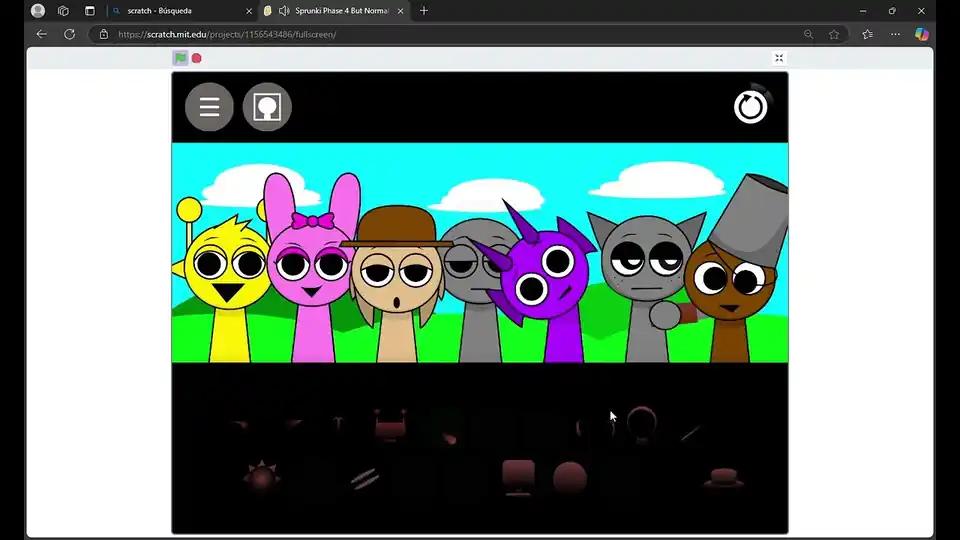This screenshot has height=540, width=960.
Task: Pick the round head sound icon
Action: 570,478
